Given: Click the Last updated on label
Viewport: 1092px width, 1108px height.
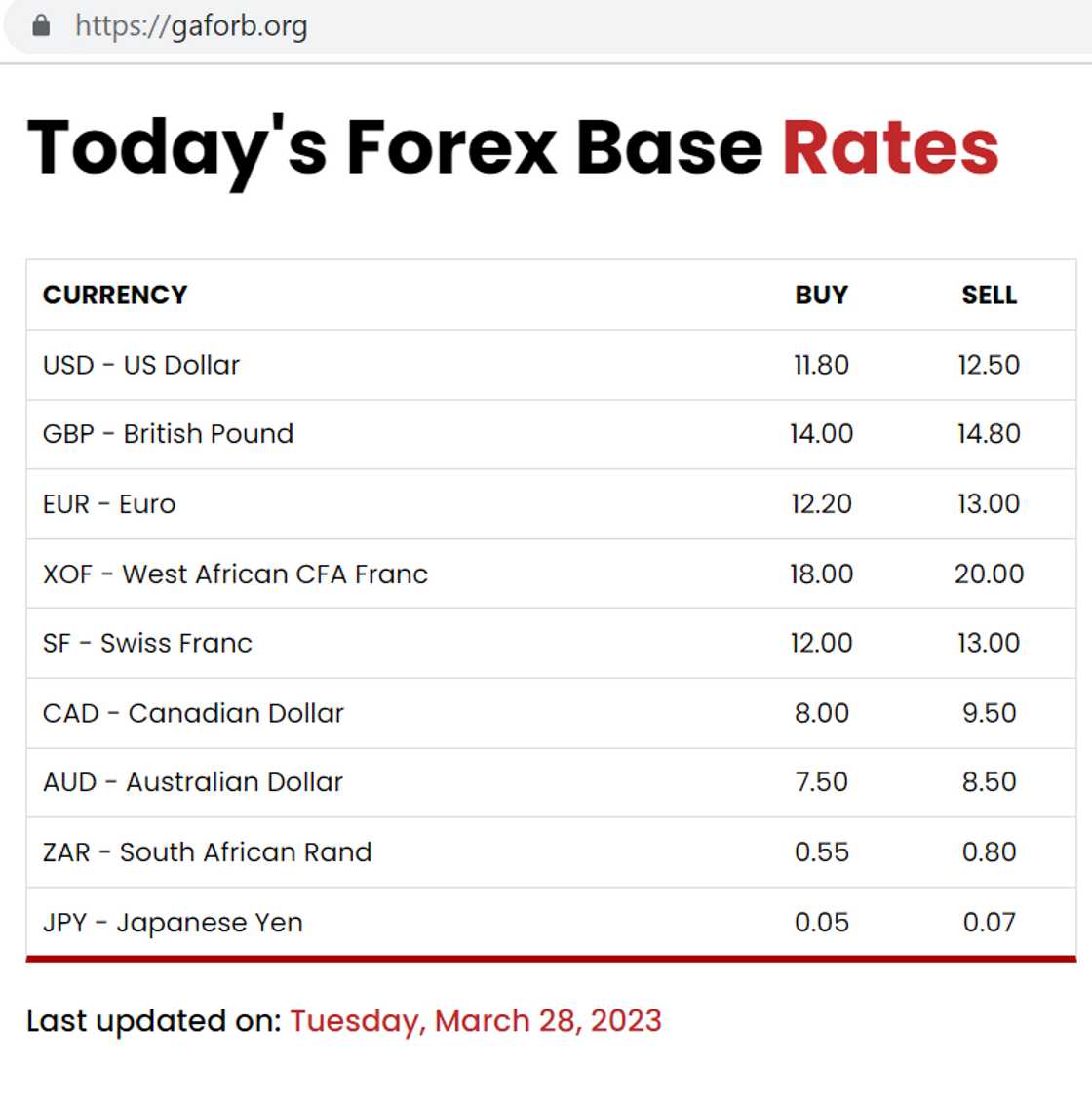Looking at the screenshot, I should 154,1021.
